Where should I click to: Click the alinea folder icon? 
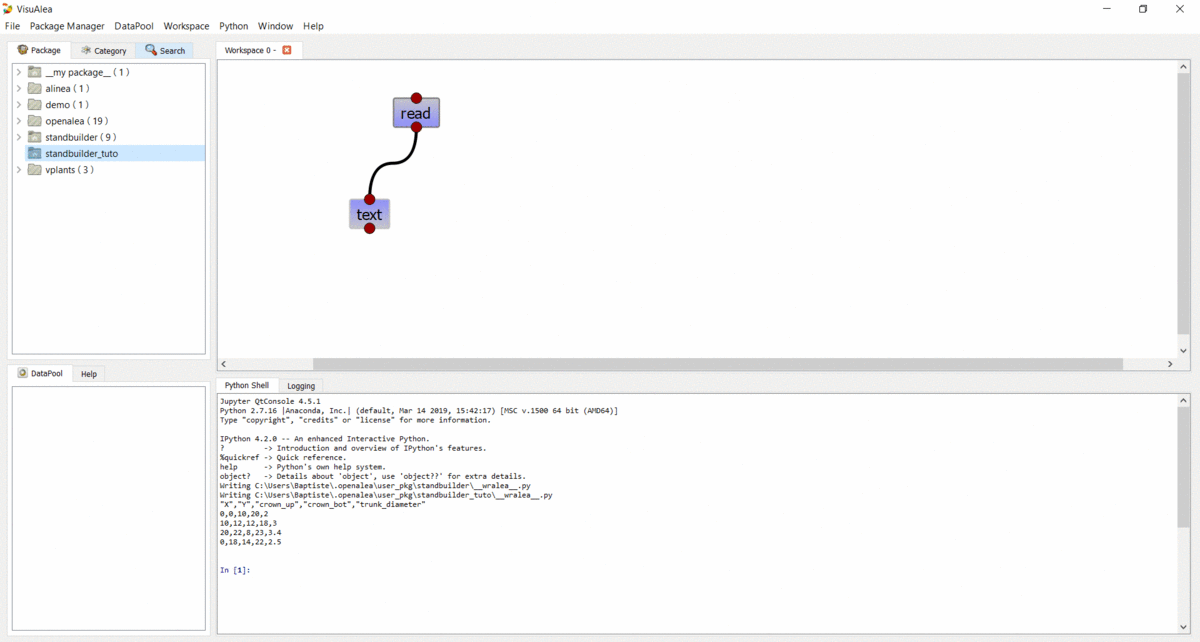click(35, 88)
